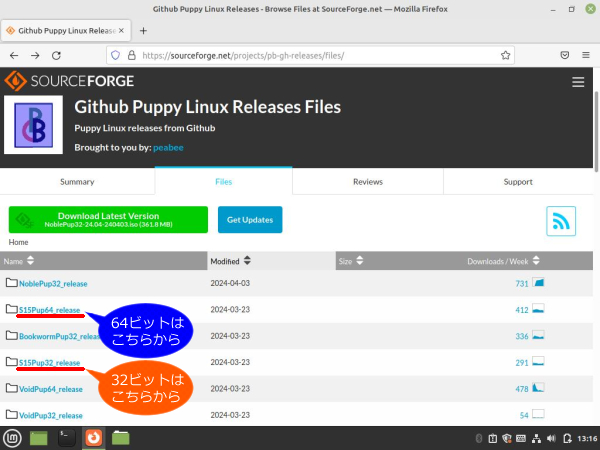600x450 pixels.
Task: Open the network connection tray icon
Action: pos(536,439)
